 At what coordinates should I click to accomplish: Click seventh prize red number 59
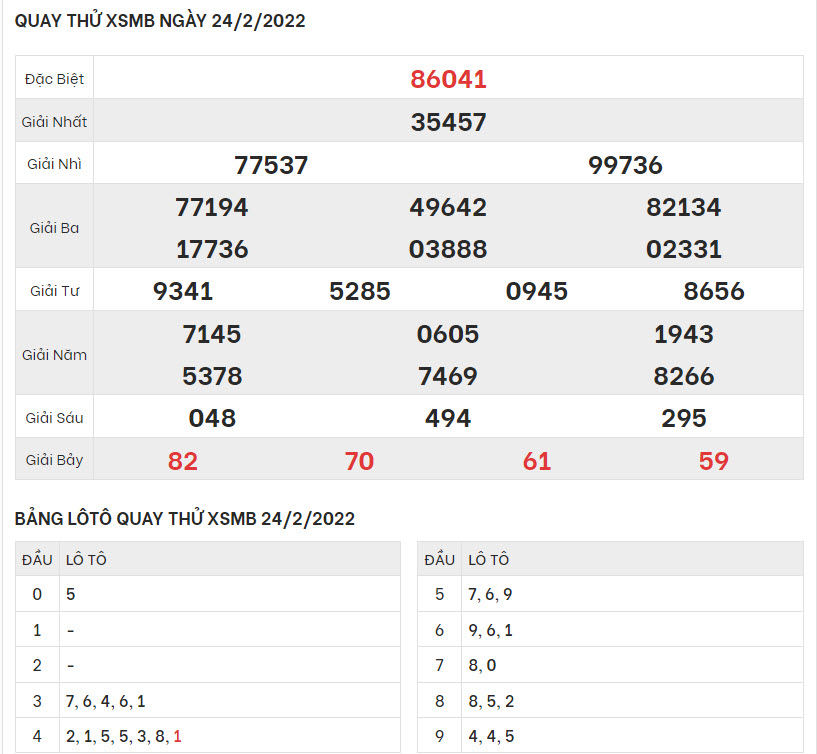(714, 461)
